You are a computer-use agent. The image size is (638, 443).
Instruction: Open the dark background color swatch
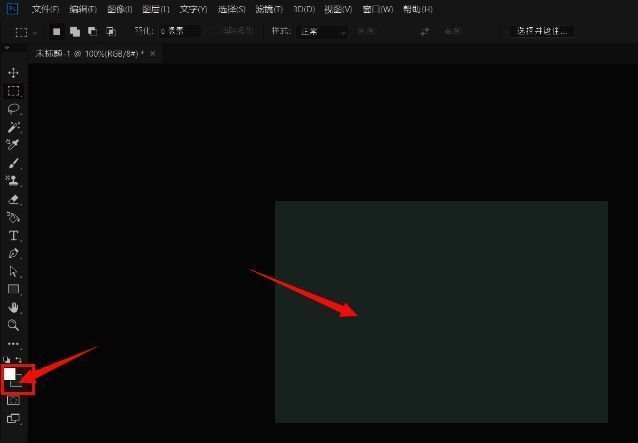coord(17,383)
